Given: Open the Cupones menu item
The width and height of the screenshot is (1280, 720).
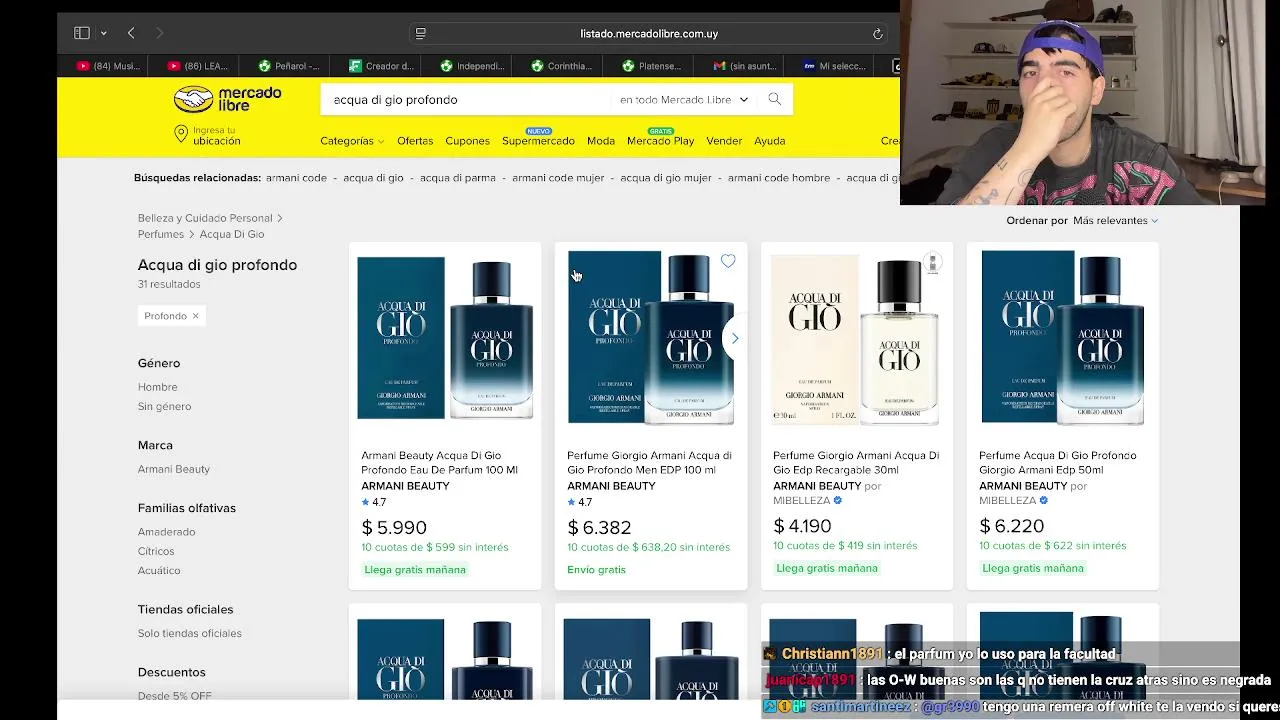Looking at the screenshot, I should [467, 141].
